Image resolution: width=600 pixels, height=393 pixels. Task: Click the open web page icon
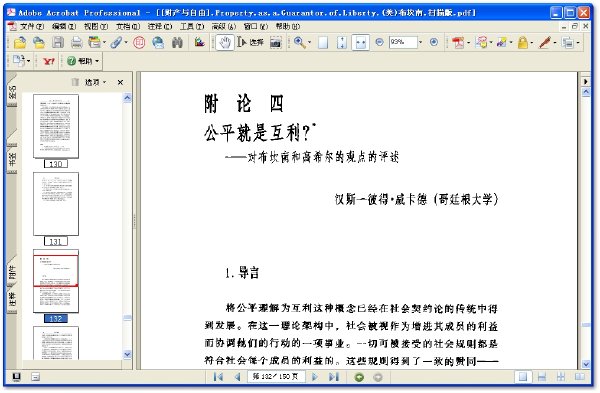39,42
